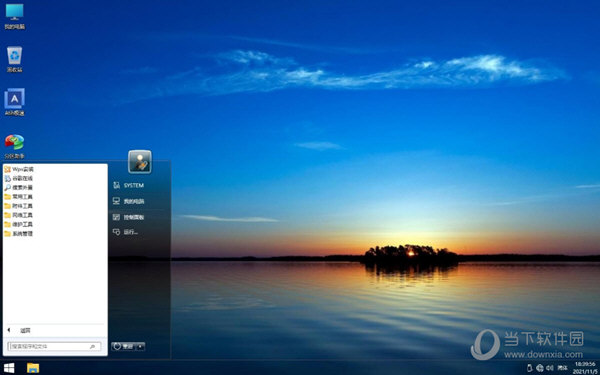Open File Explorer from the taskbar
This screenshot has height=375, width=600.
coord(33,368)
